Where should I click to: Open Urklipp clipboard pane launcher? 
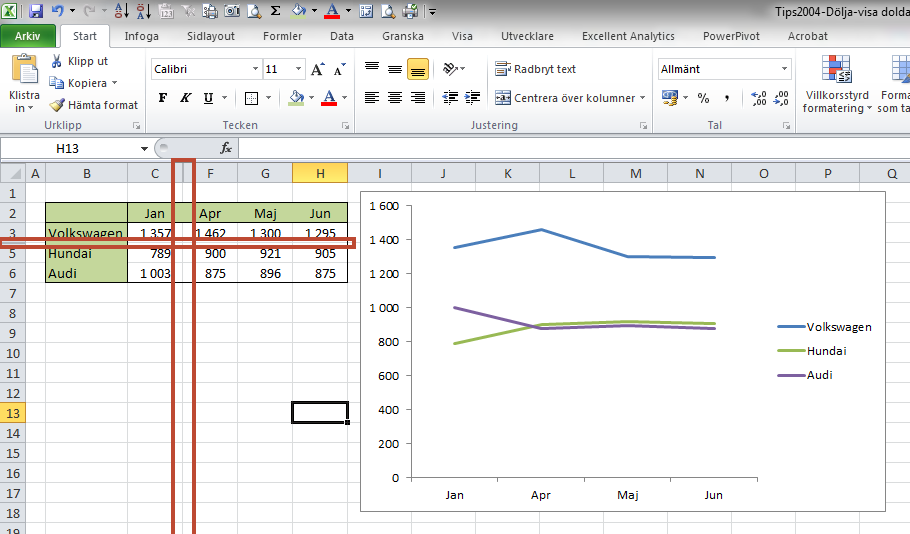tap(136, 125)
